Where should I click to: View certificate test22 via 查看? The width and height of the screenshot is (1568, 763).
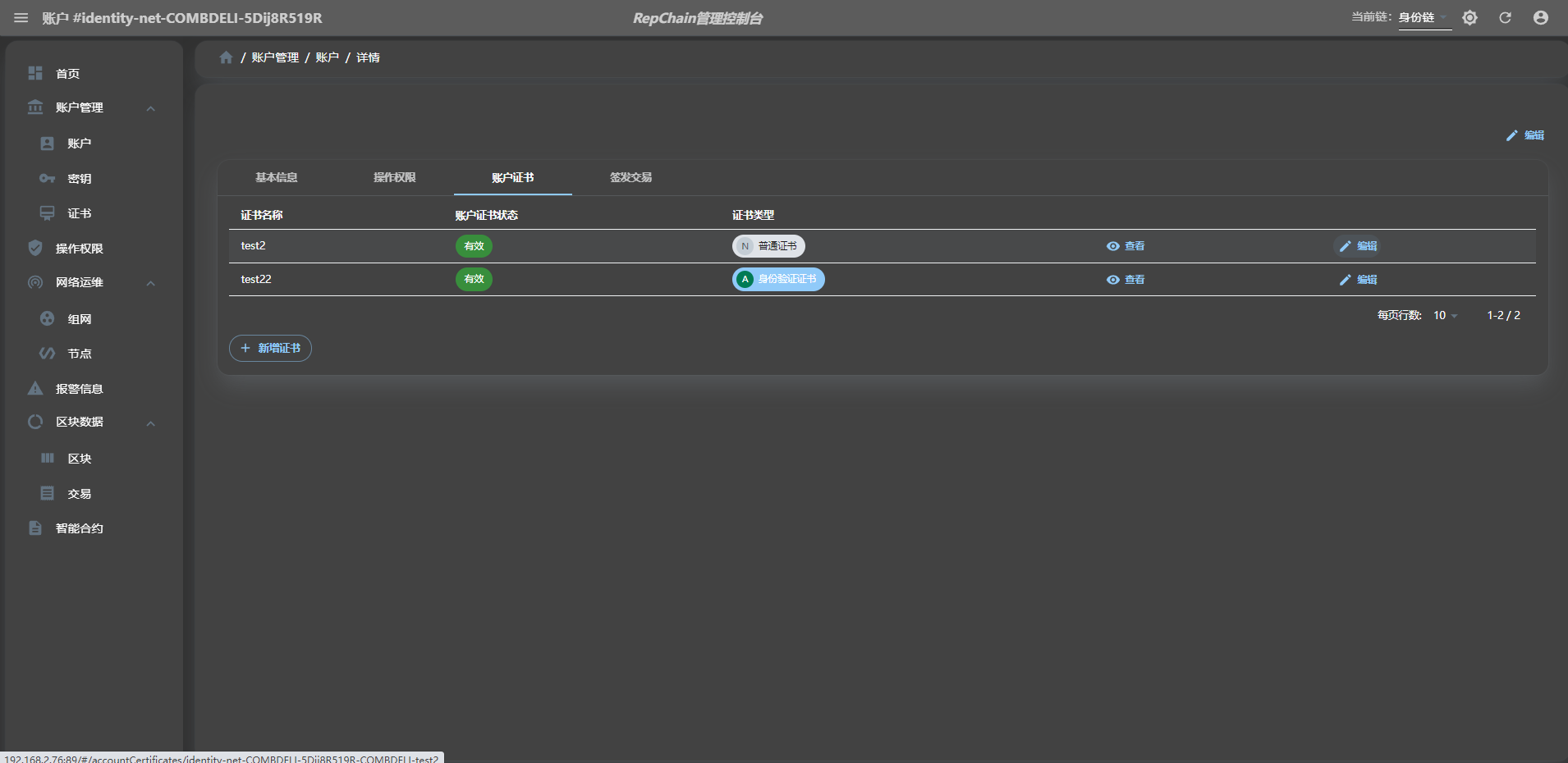click(x=1126, y=280)
